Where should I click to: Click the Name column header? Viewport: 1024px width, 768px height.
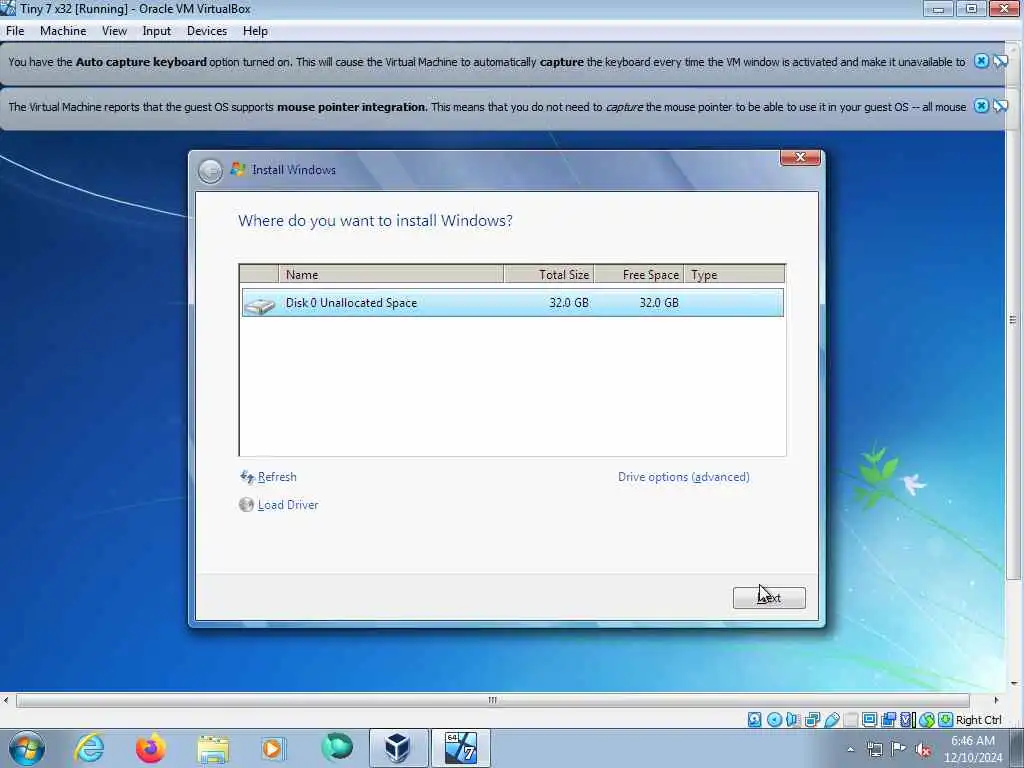point(391,274)
